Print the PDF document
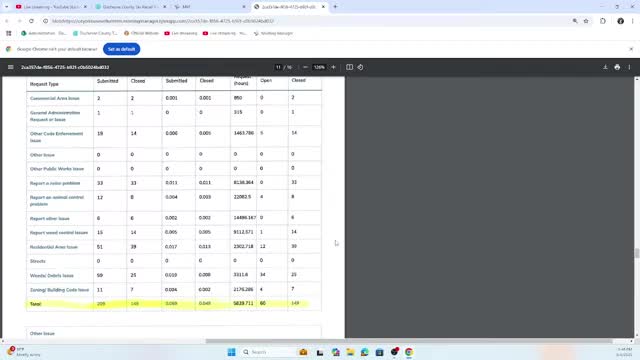 coord(617,67)
